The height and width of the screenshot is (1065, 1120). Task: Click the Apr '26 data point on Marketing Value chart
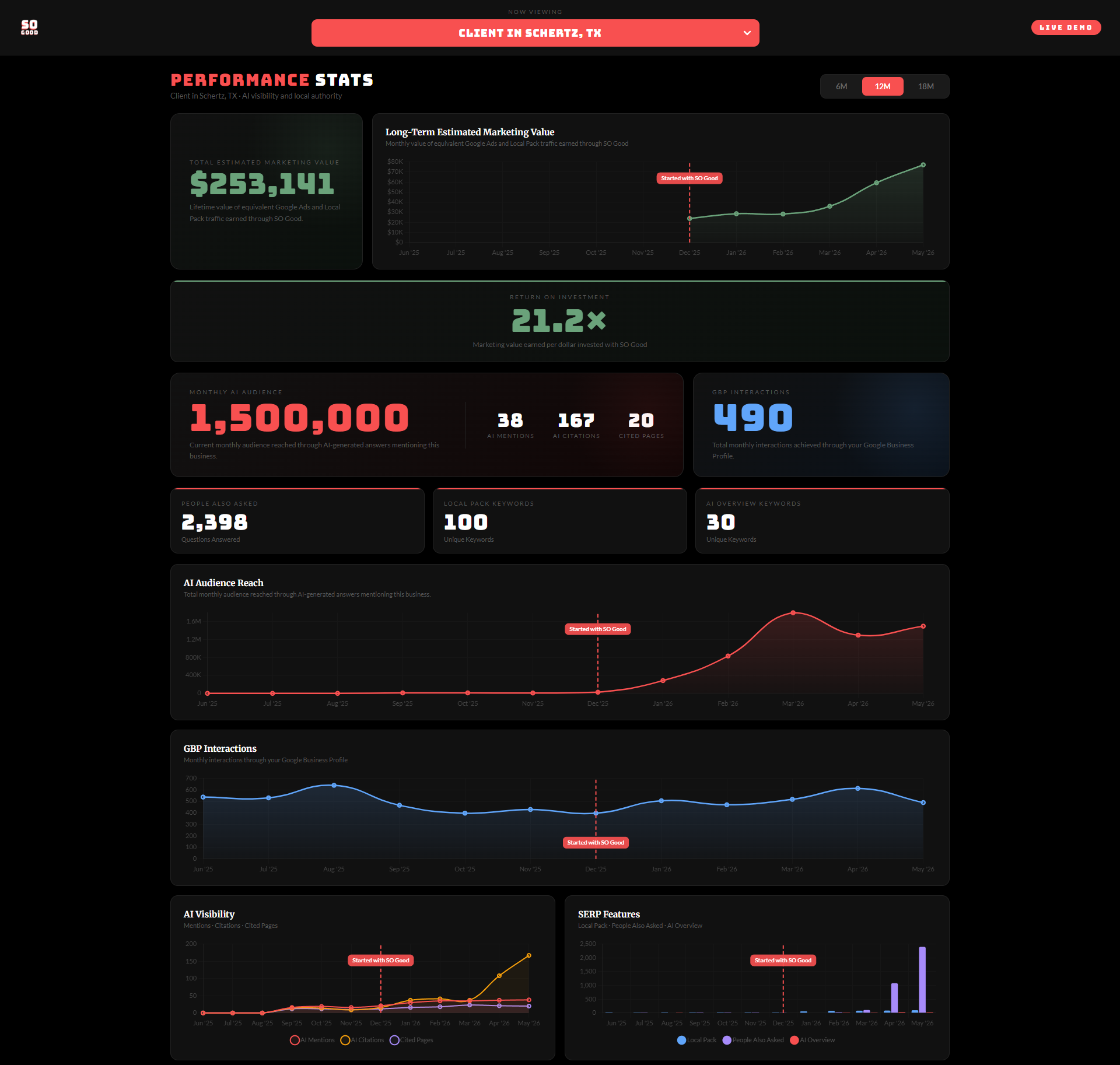click(x=876, y=183)
